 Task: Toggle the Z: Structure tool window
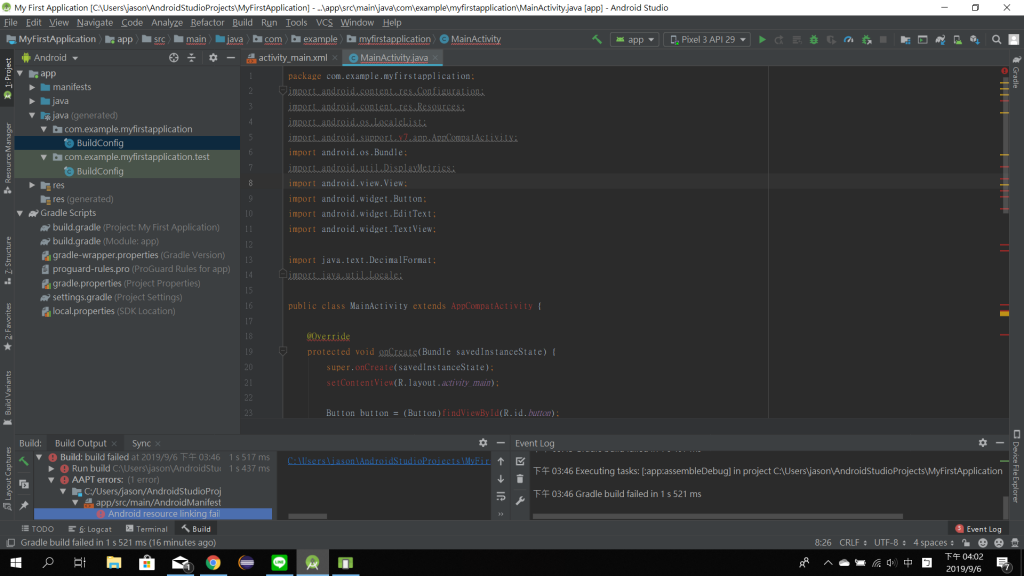coord(8,260)
